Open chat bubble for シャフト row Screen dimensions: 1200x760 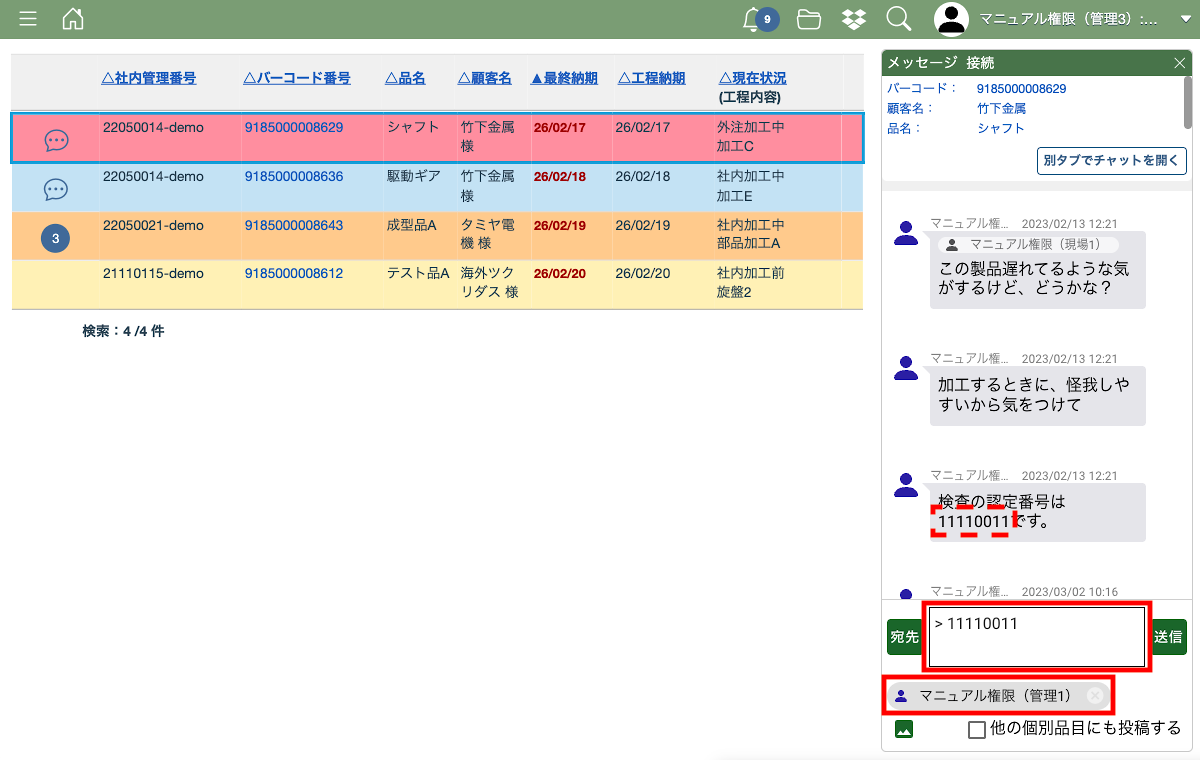click(56, 141)
